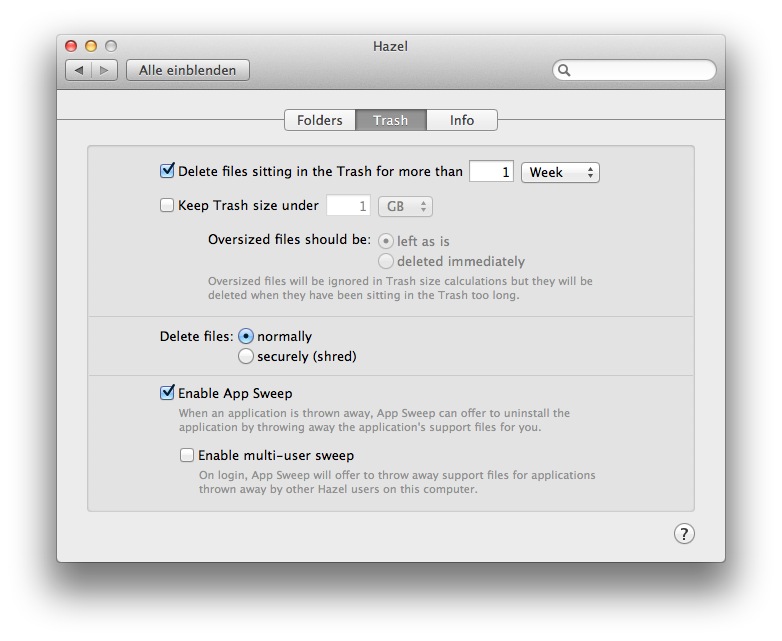Select normally delete files radio button
The image size is (782, 641).
point(246,336)
